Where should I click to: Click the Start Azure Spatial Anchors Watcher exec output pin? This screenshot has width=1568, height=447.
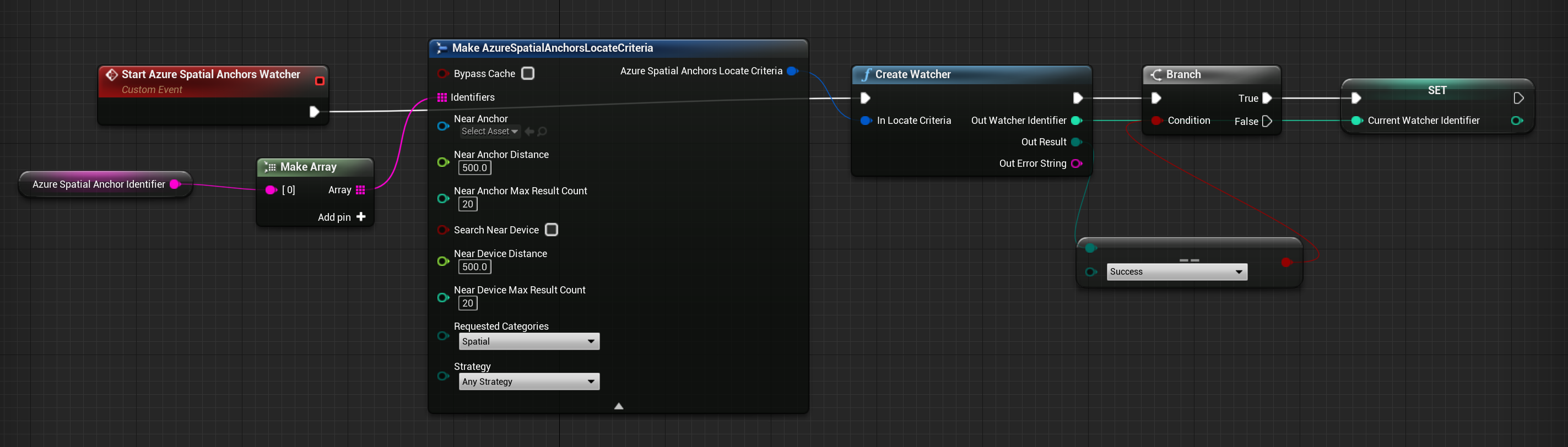pos(314,112)
